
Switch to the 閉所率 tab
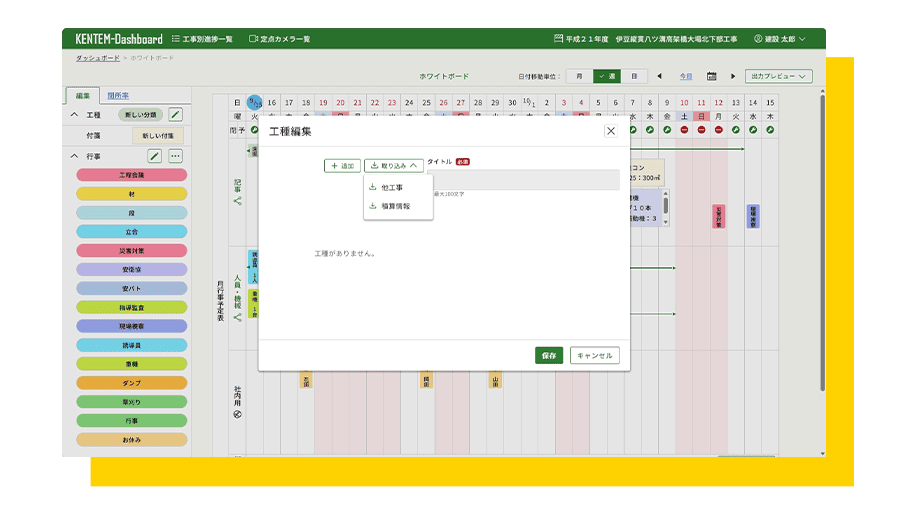(118, 95)
